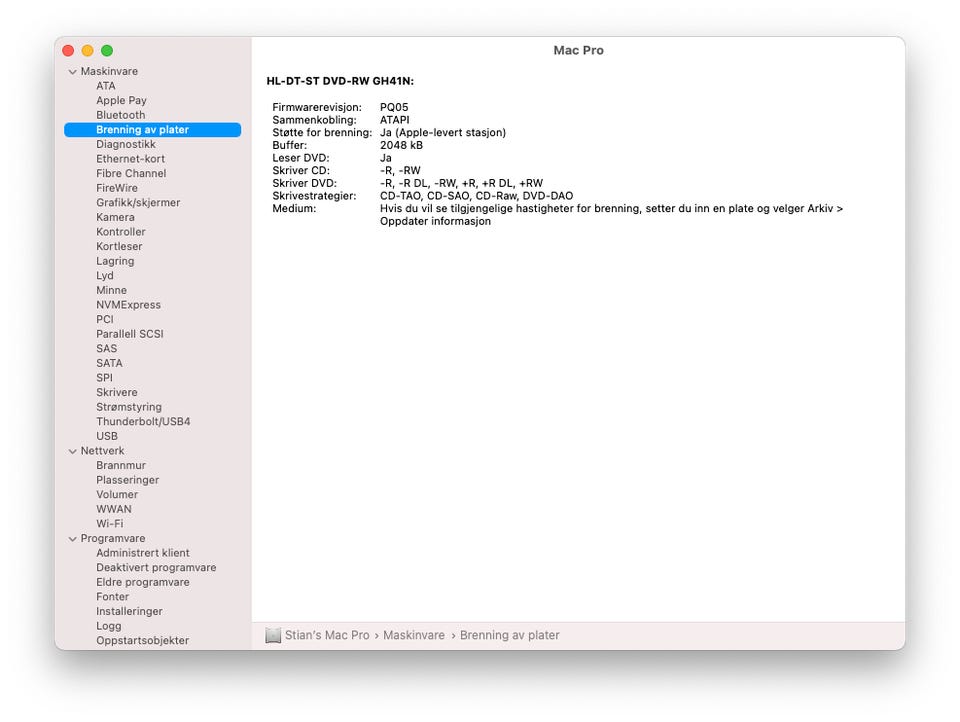The height and width of the screenshot is (722, 960).
Task: Select Bluetooth in the sidebar
Action: (x=121, y=115)
